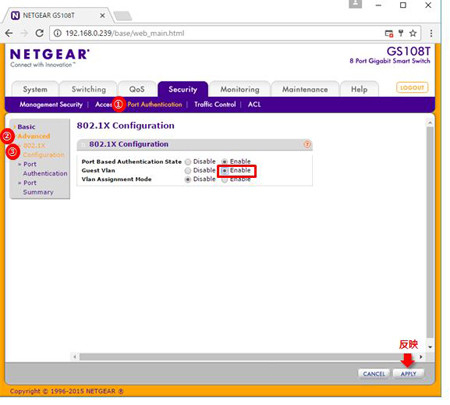This screenshot has width=450, height=405.
Task: Open the help icon in 802.1X Configuration header
Action: tap(307, 144)
